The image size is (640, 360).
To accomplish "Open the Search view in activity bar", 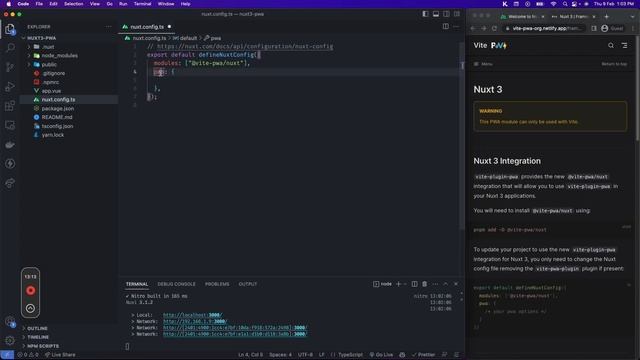I will [10, 48].
